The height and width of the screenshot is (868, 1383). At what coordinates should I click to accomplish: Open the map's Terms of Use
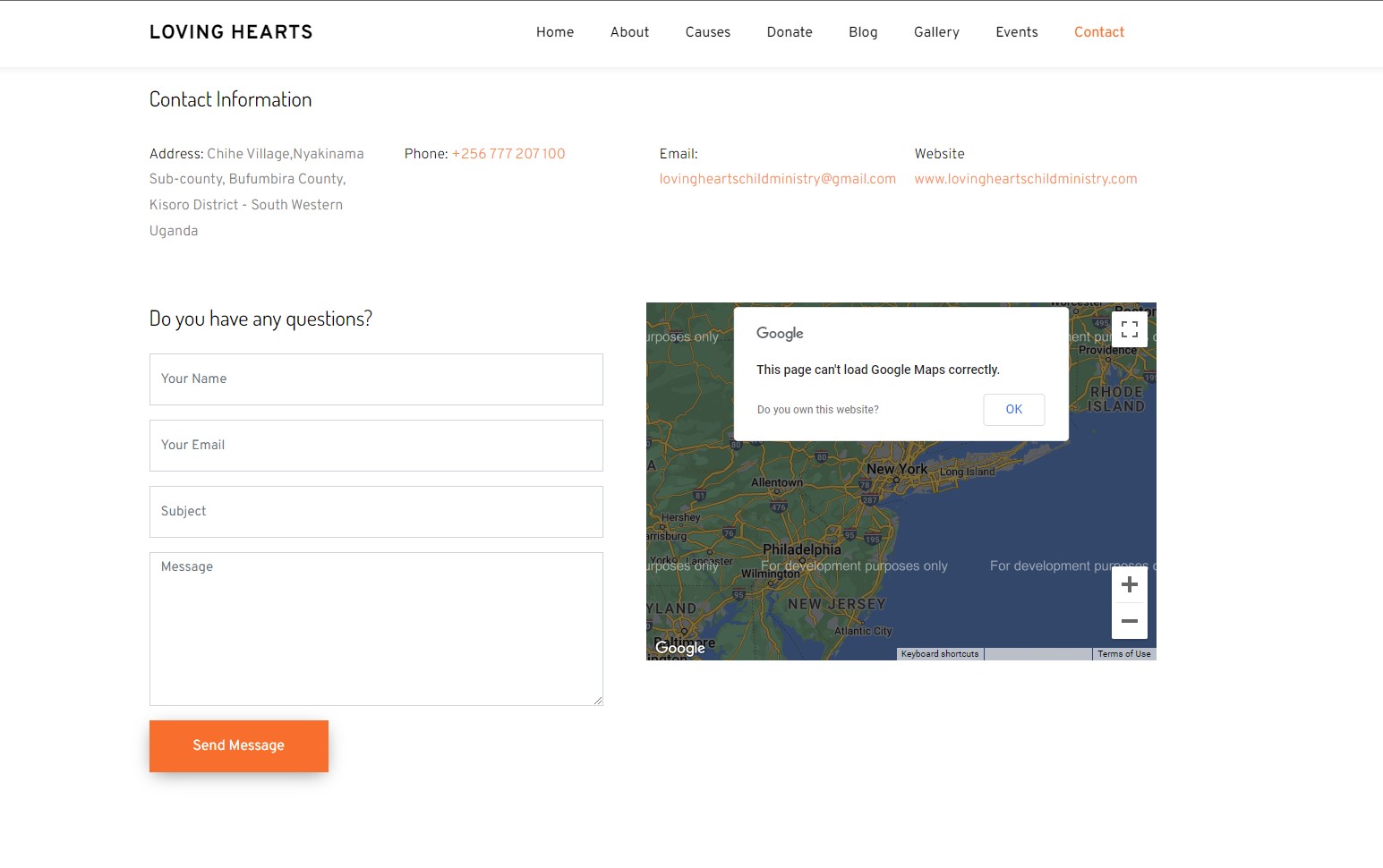click(x=1124, y=654)
